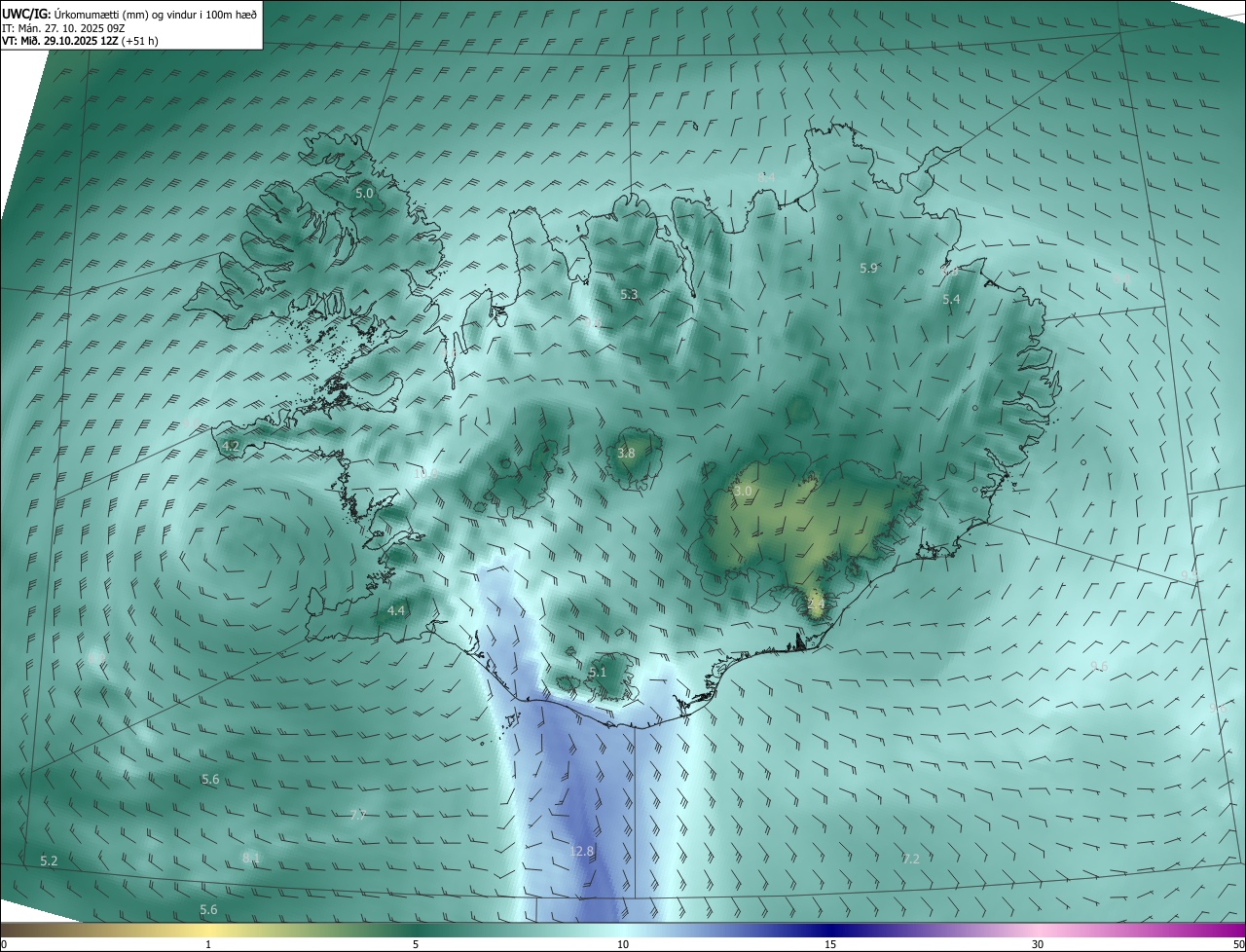Click the 4.2 value on the Snæfellsnes peninsula
The height and width of the screenshot is (952, 1246).
(x=231, y=446)
